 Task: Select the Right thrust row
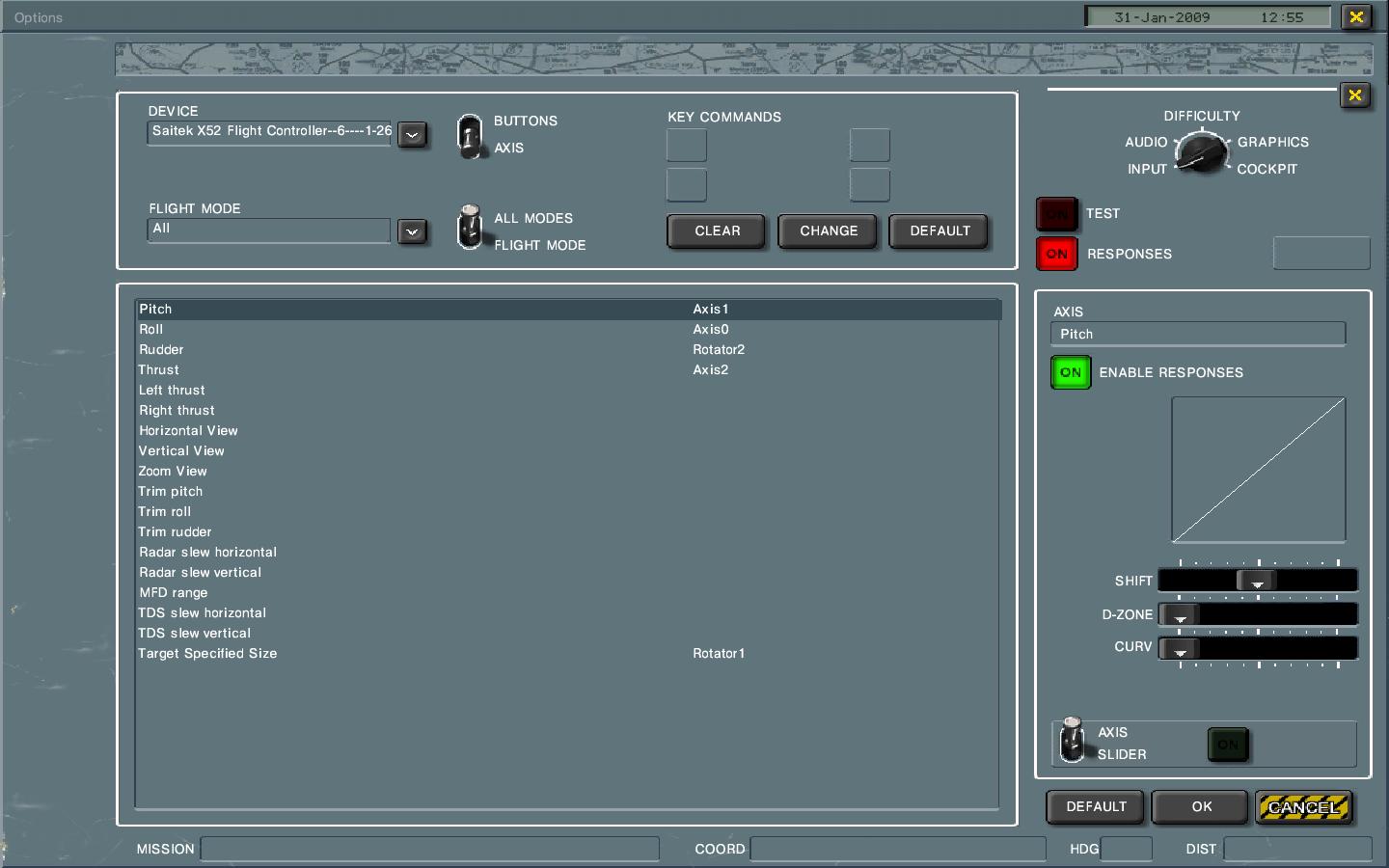coord(568,411)
